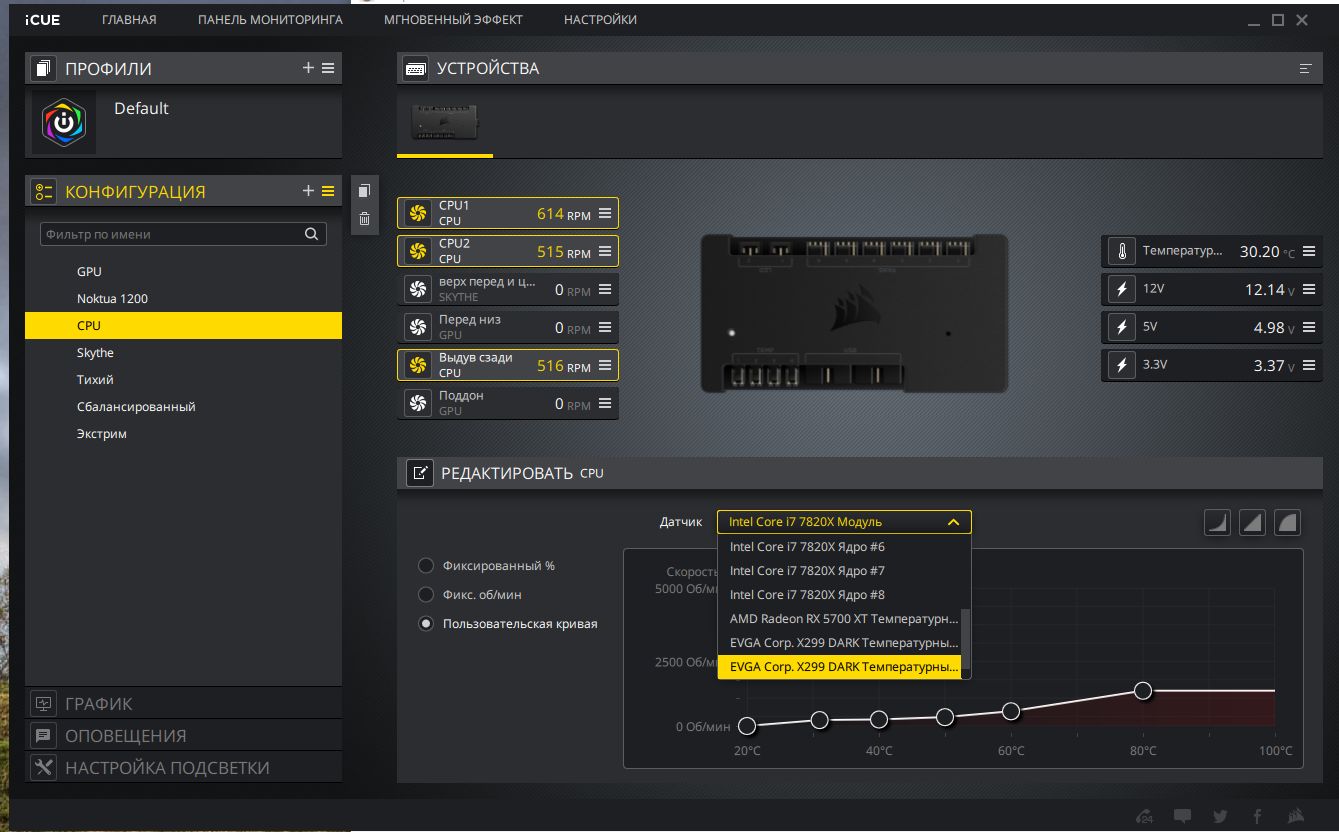Image resolution: width=1339 pixels, height=832 pixels.
Task: Select the GPU configuration
Action: [x=184, y=272]
